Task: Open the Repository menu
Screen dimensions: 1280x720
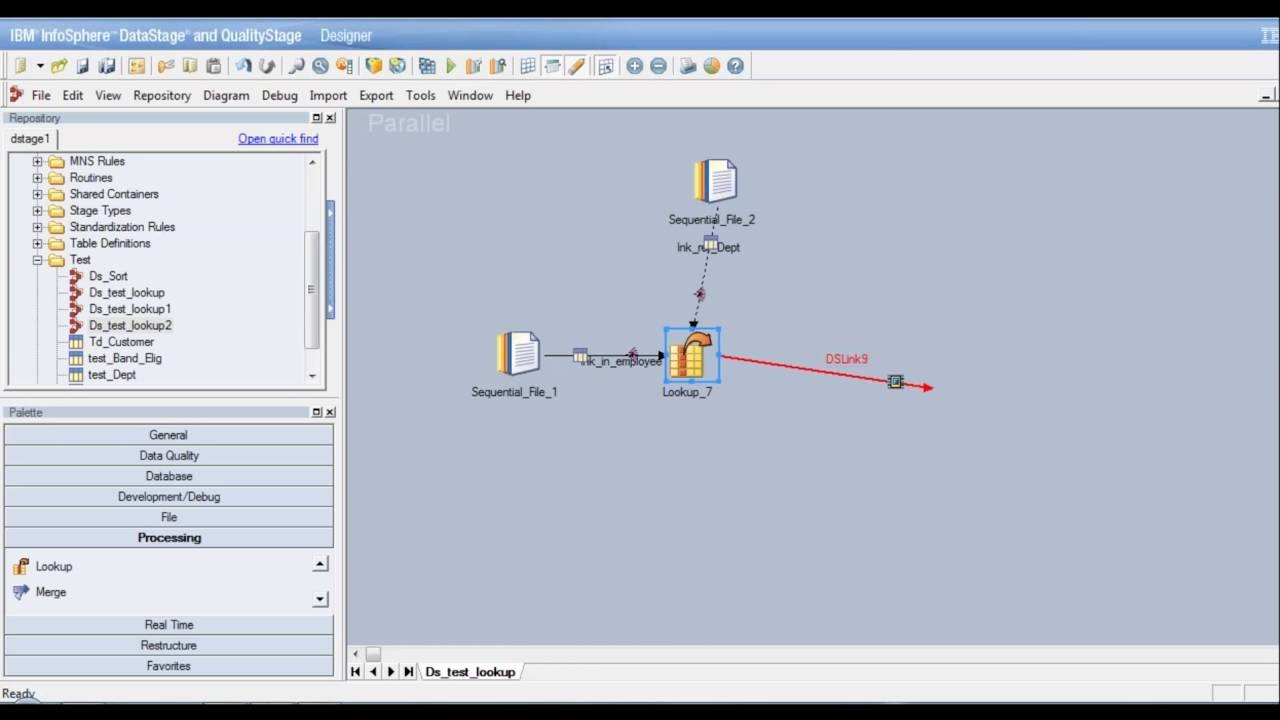Action: point(162,95)
